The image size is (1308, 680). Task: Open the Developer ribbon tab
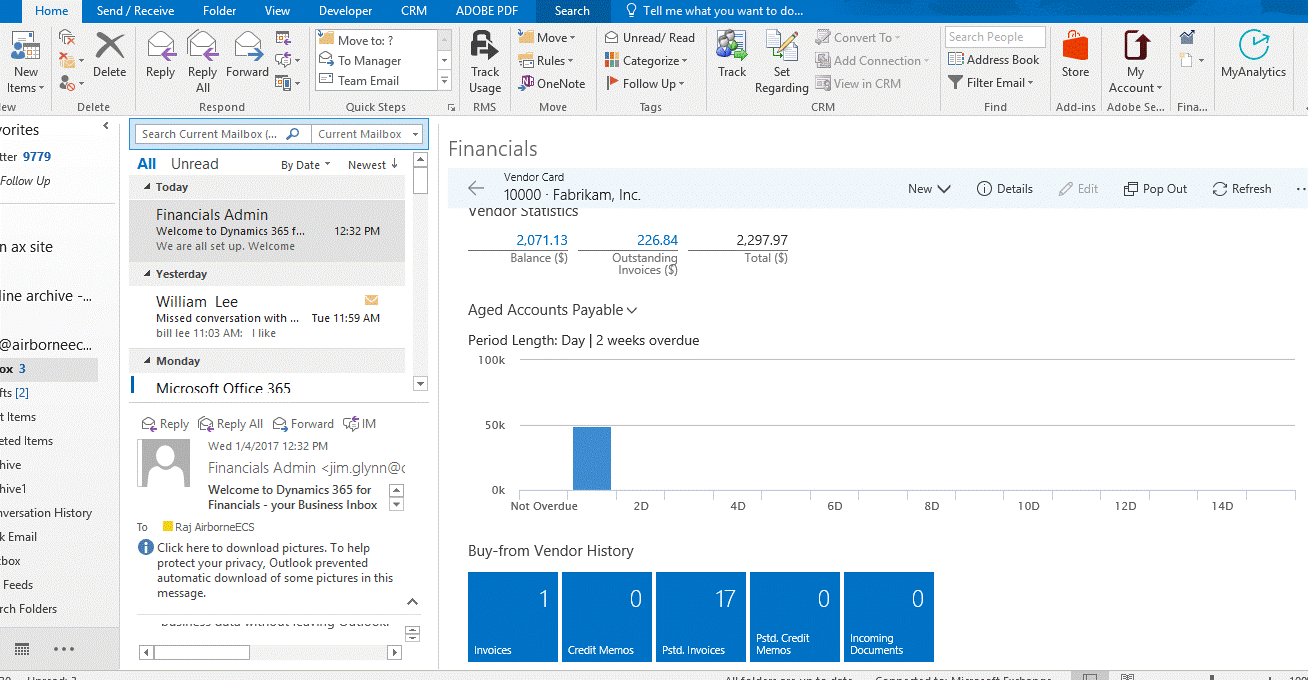click(345, 11)
